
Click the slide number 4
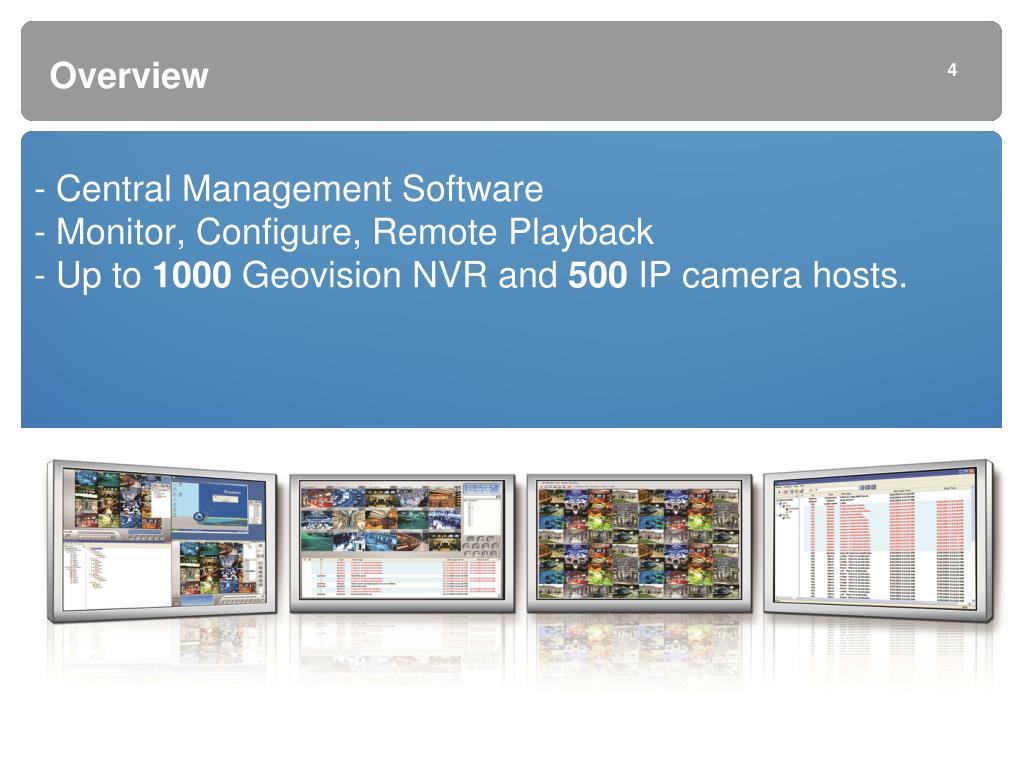[952, 70]
